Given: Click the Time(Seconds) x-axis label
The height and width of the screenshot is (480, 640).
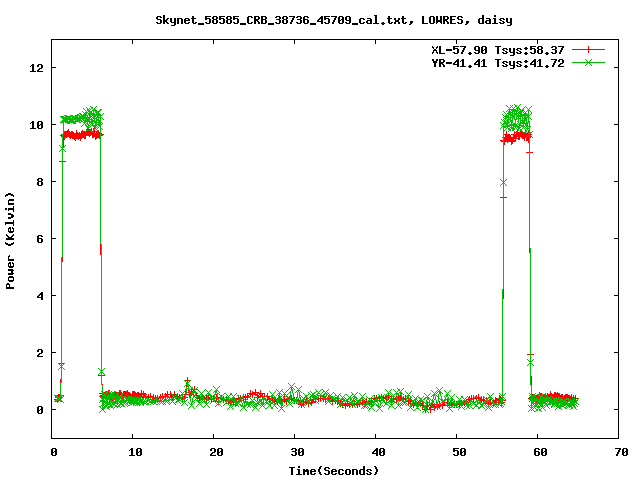Looking at the screenshot, I should [x=334, y=471].
